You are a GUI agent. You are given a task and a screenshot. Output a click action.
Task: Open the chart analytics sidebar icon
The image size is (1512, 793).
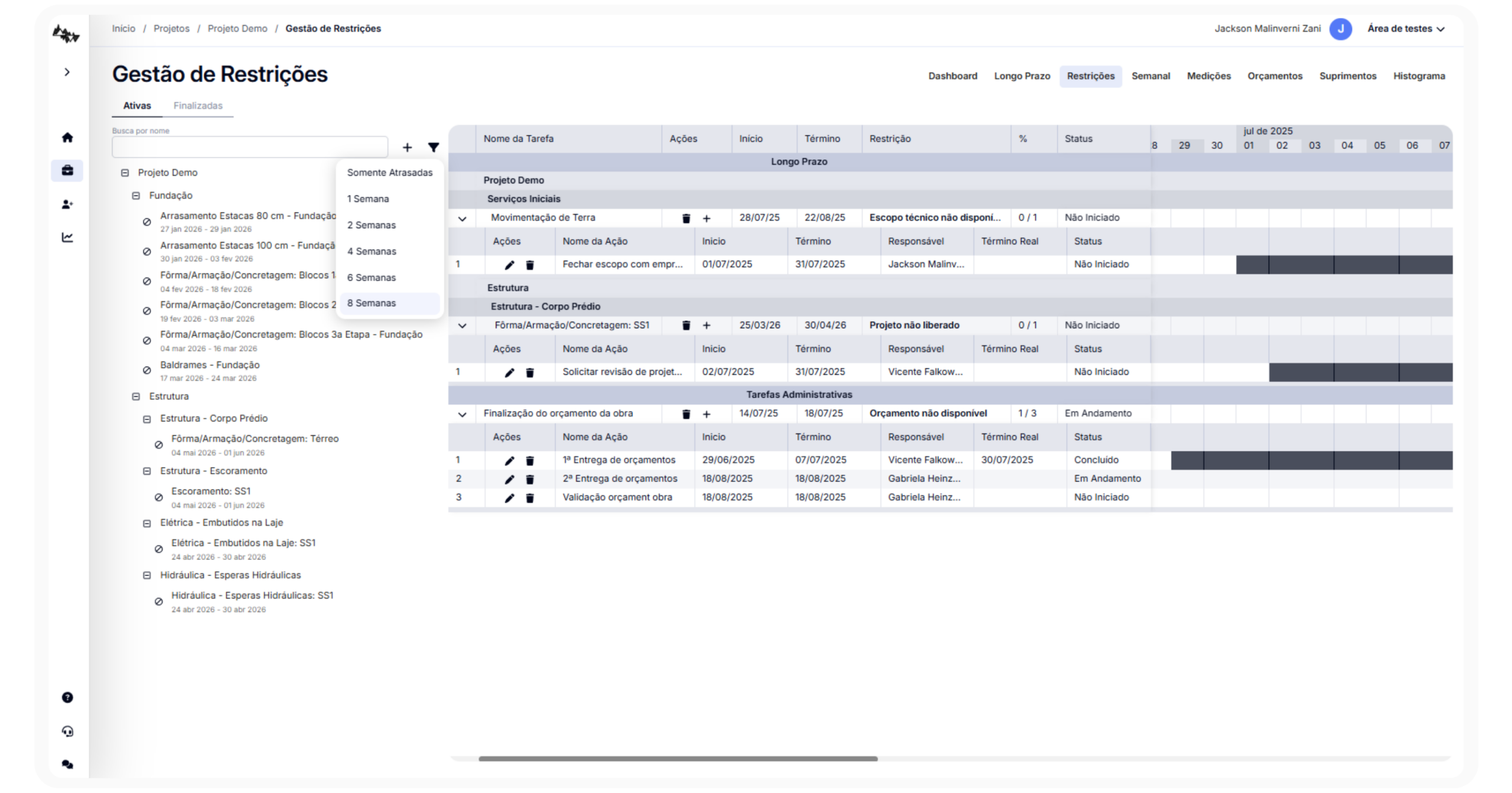(x=67, y=238)
